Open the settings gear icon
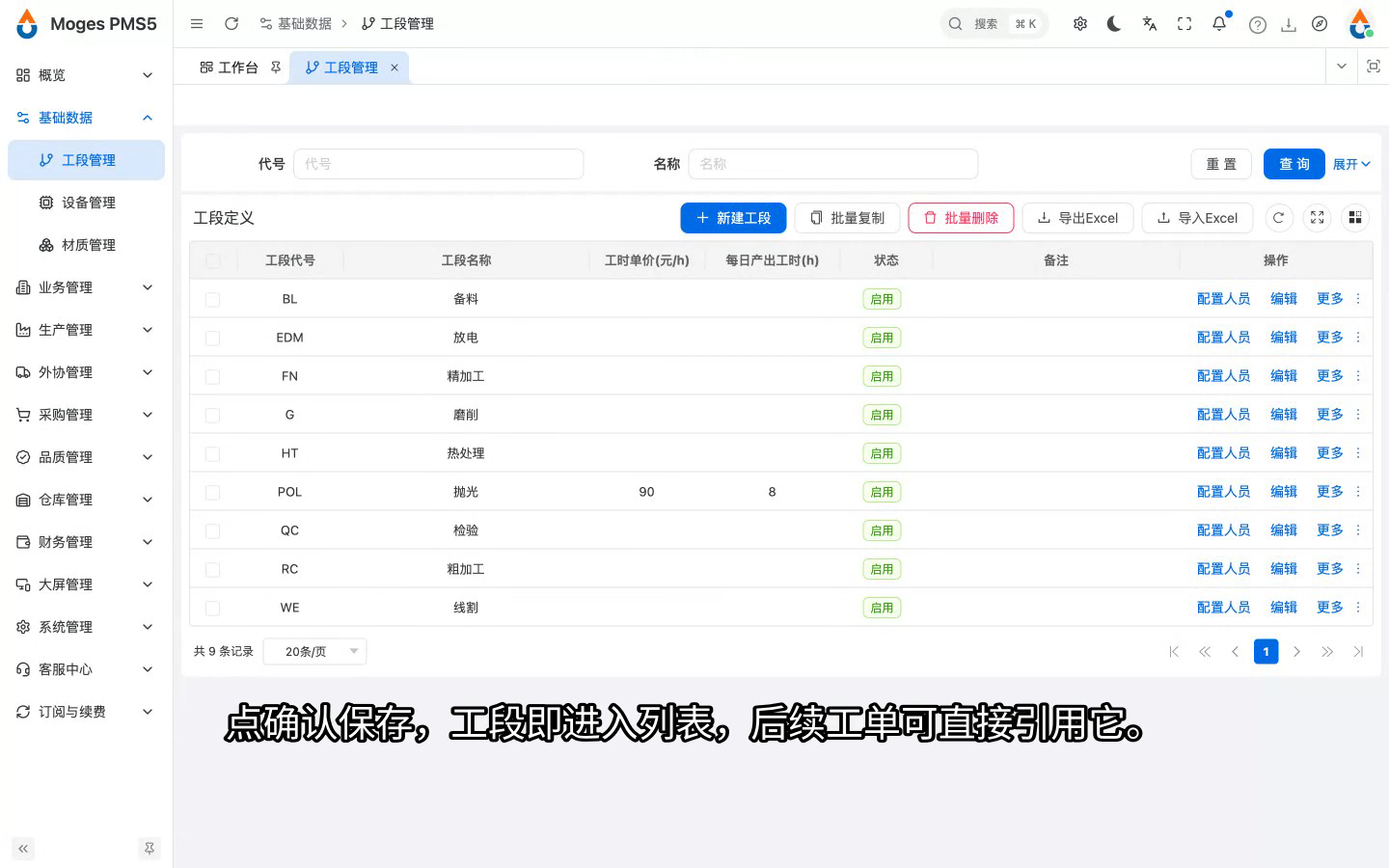This screenshot has width=1389, height=868. [1080, 24]
